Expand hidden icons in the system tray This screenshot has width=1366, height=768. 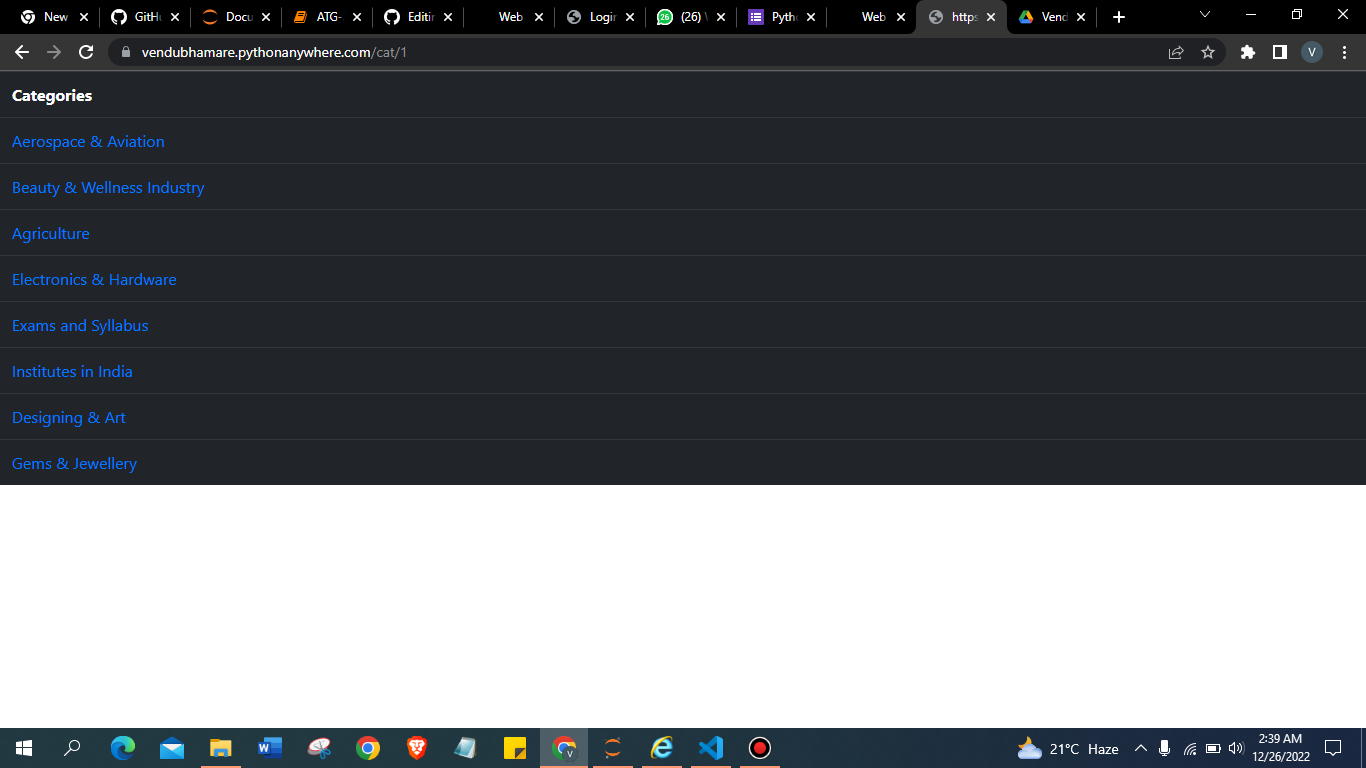[x=1141, y=748]
